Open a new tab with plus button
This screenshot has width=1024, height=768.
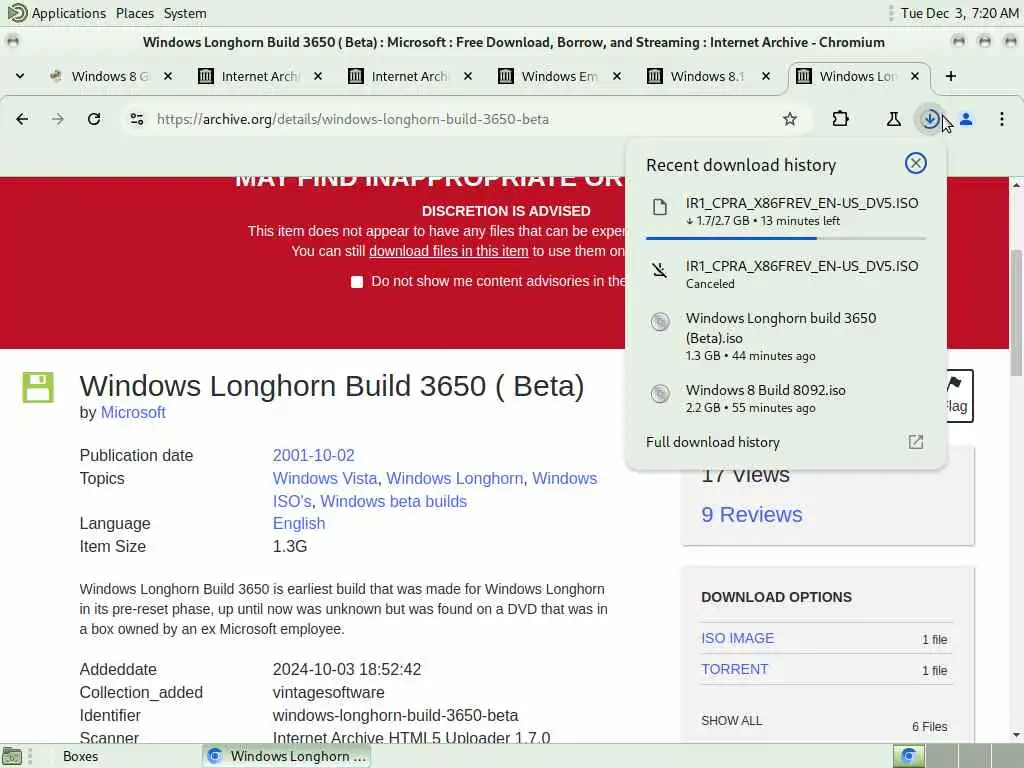tap(951, 76)
